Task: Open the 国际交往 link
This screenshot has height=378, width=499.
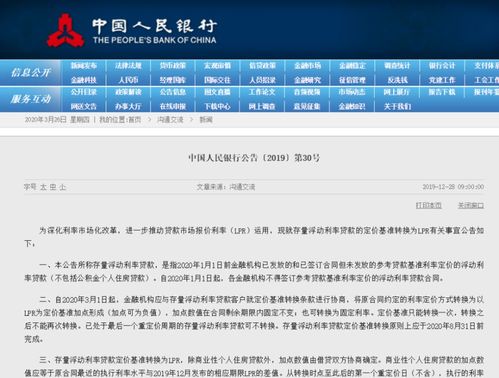Action: point(217,80)
